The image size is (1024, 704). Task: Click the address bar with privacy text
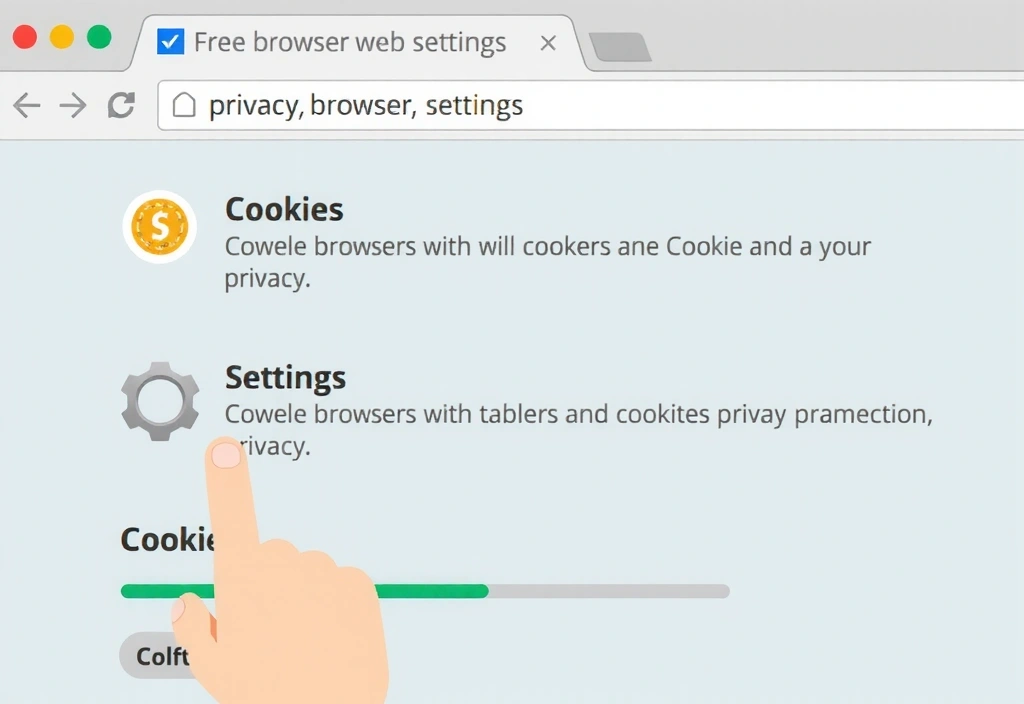(600, 105)
